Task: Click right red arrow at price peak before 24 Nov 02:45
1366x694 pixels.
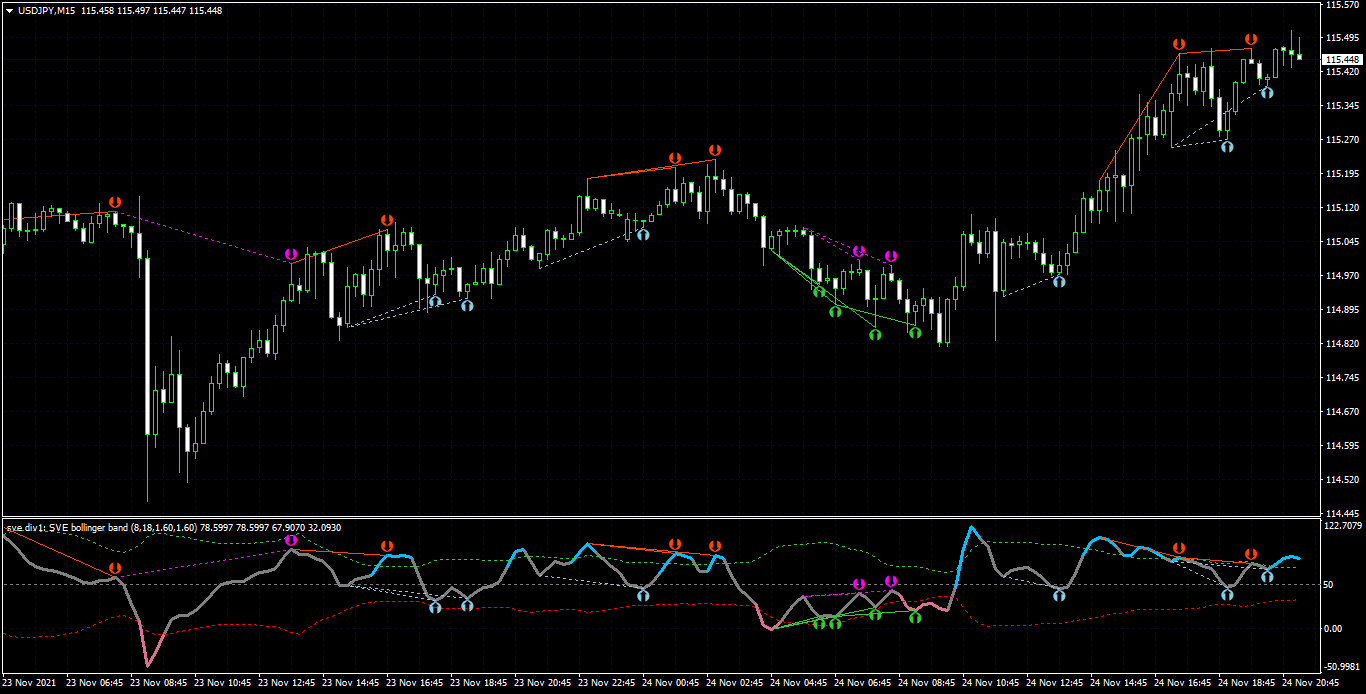Action: [x=715, y=149]
